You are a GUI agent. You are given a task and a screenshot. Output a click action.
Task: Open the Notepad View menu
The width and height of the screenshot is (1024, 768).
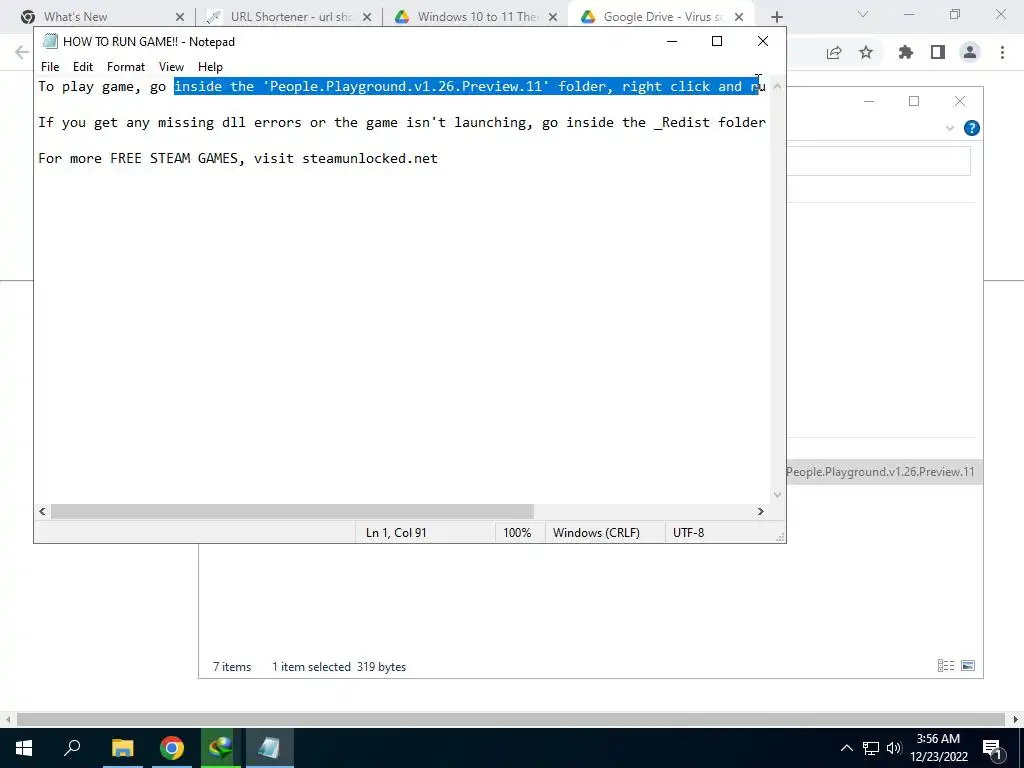(x=171, y=67)
